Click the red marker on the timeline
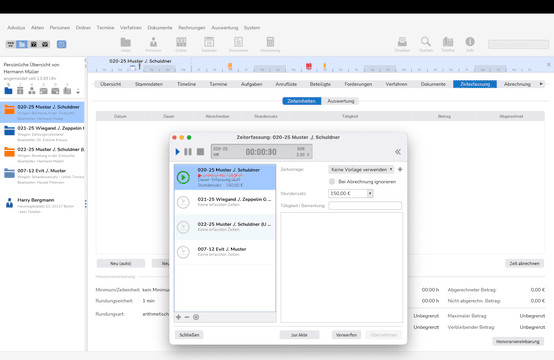 [x=309, y=66]
